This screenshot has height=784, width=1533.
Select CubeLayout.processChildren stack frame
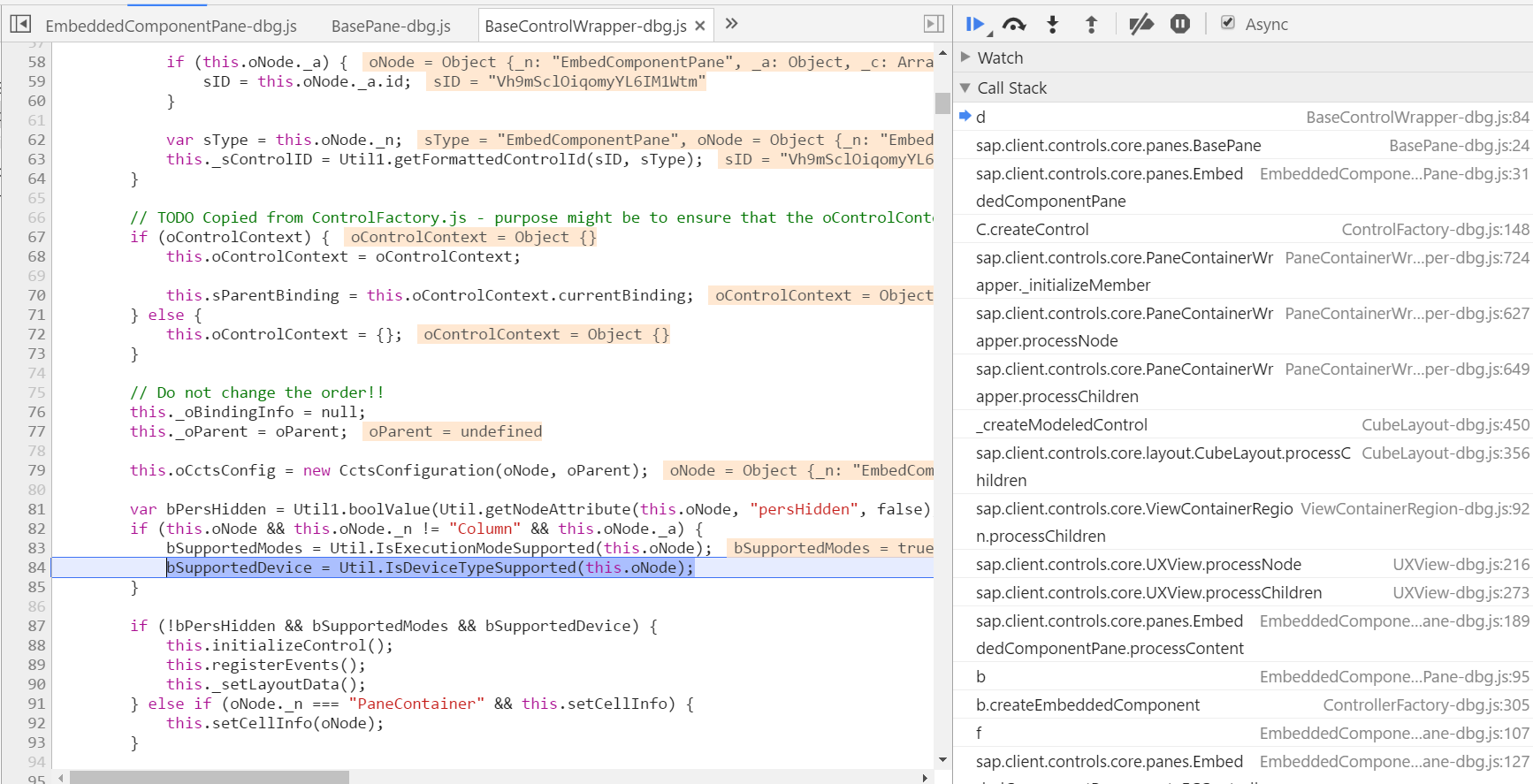pyautogui.click(x=1163, y=467)
